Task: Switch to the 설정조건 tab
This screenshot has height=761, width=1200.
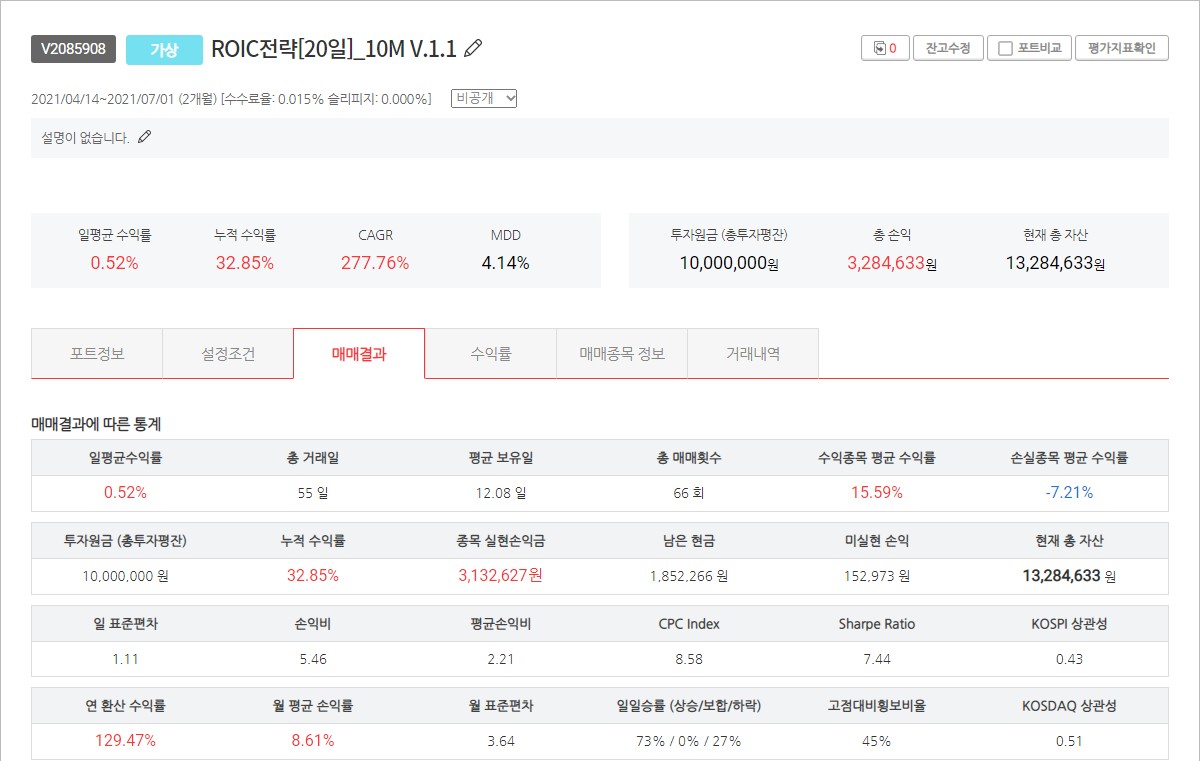Action: 228,353
